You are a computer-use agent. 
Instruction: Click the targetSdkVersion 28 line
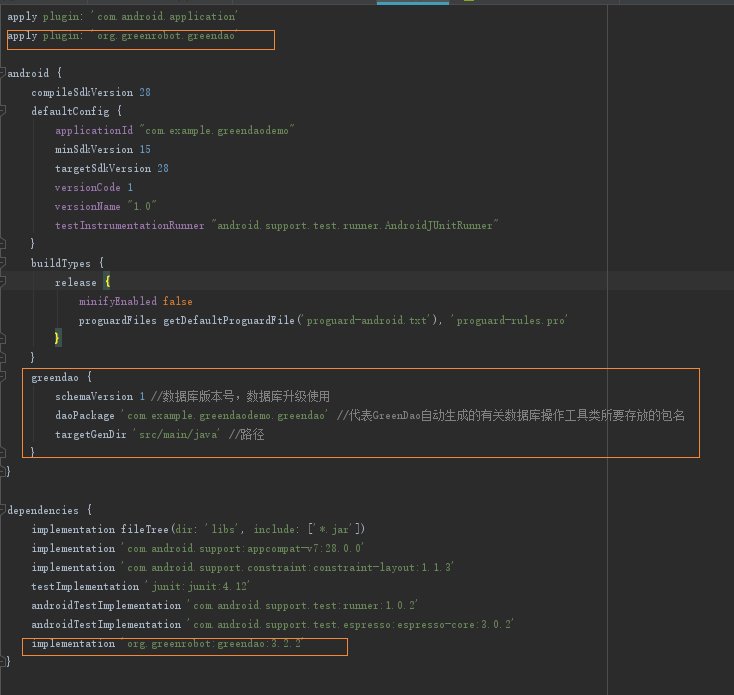[x=111, y=168]
